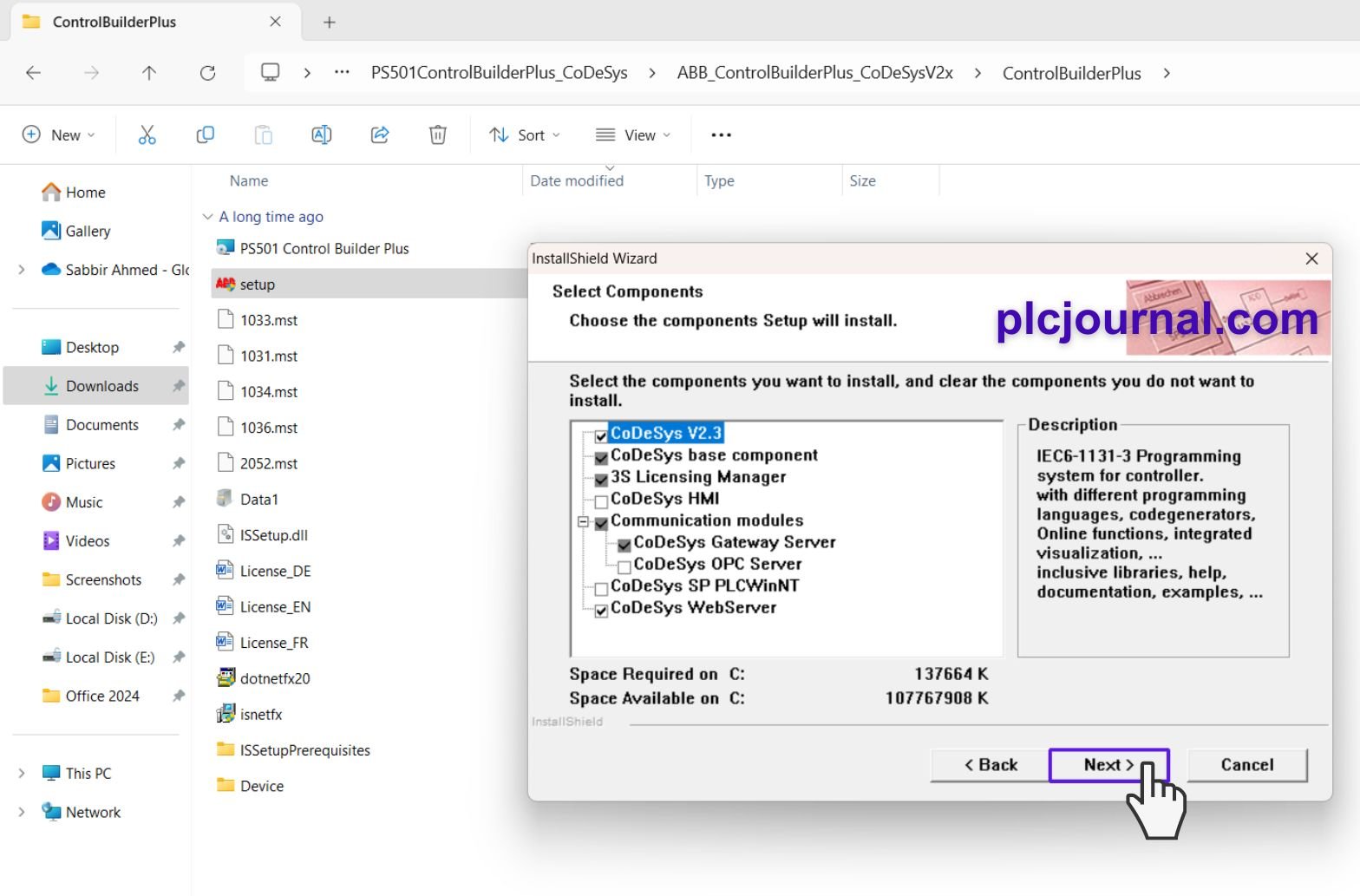Select the License_EN document icon
The height and width of the screenshot is (896, 1360).
[x=226, y=606]
